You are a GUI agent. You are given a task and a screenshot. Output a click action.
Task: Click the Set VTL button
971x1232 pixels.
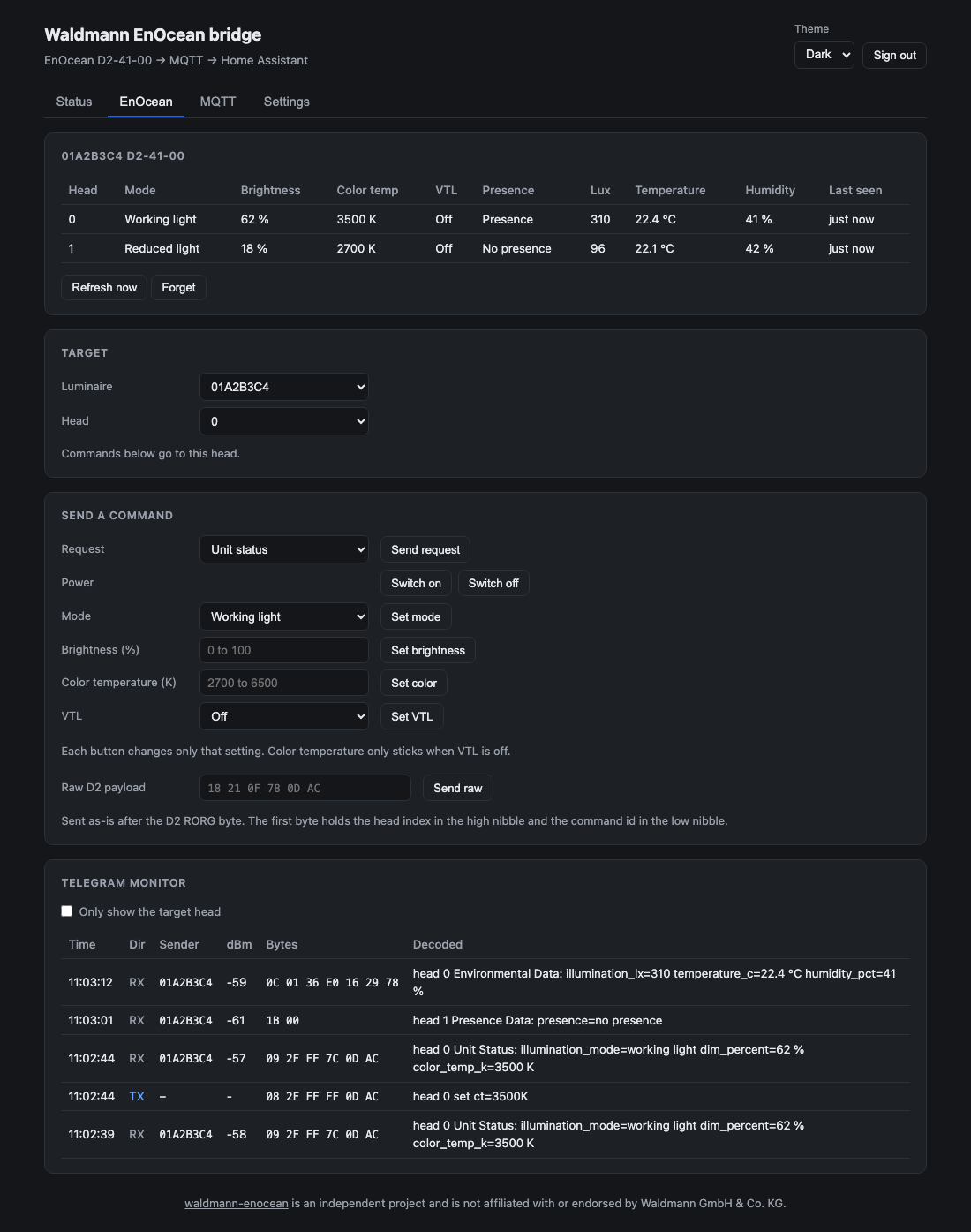pyautogui.click(x=412, y=716)
